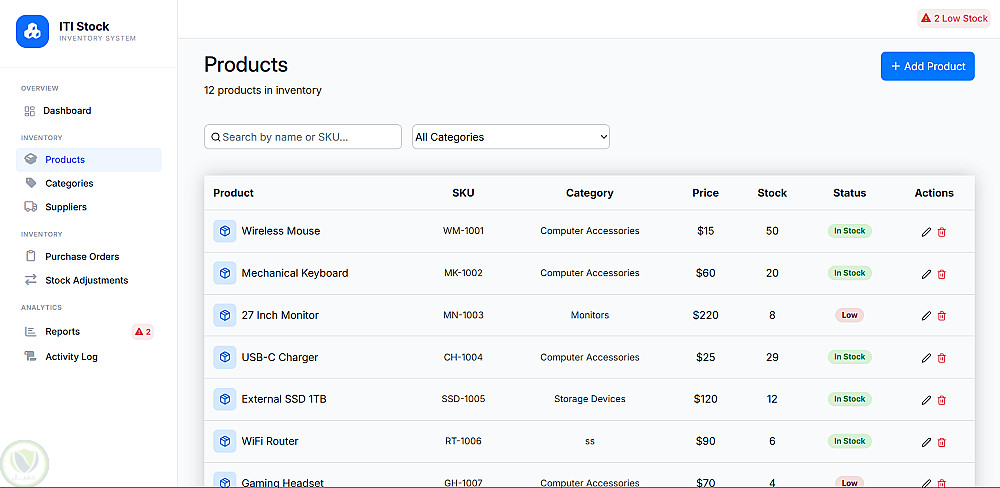
Task: Open the Dashboard page
Action: point(68,111)
